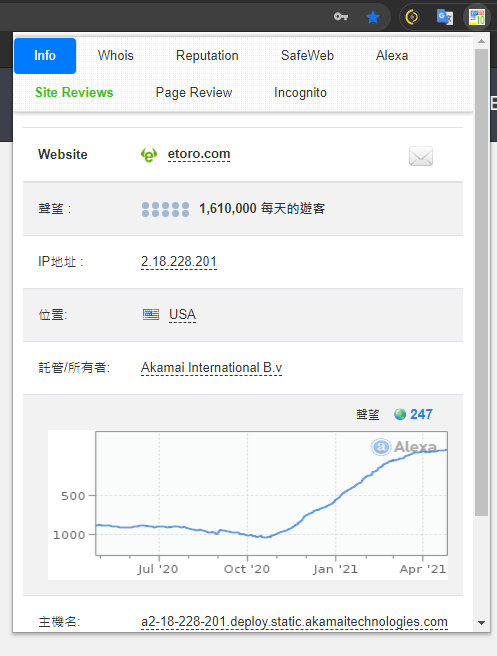Click the Alexa traffic rank chart

tap(248, 505)
